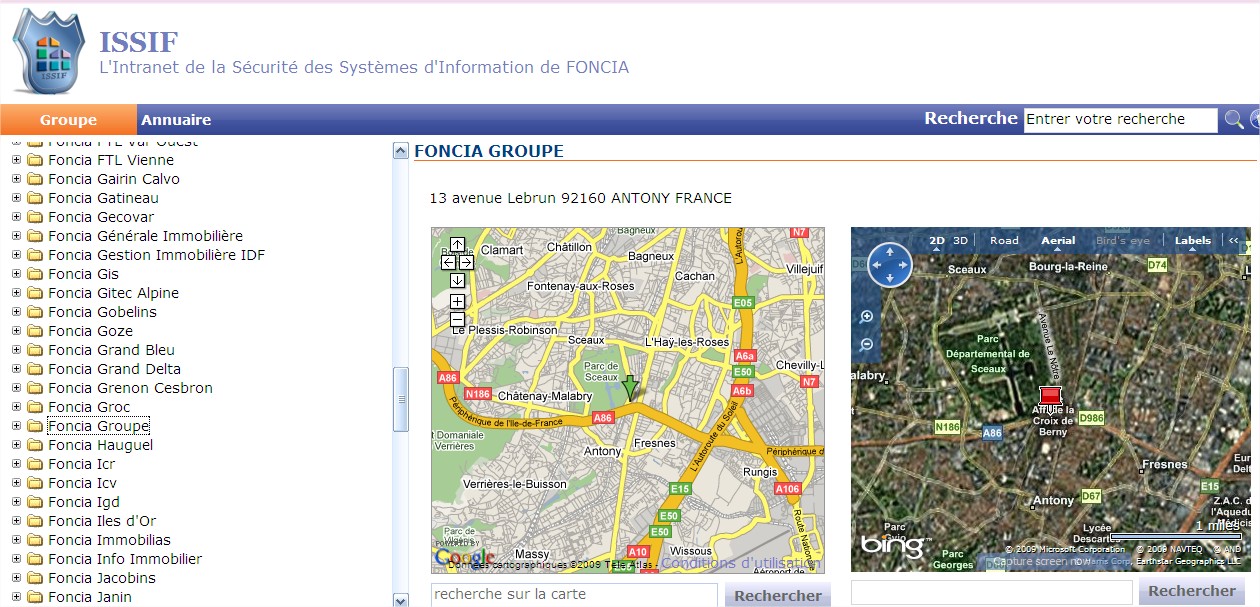
Task: Open the Annuaire tab
Action: (176, 120)
